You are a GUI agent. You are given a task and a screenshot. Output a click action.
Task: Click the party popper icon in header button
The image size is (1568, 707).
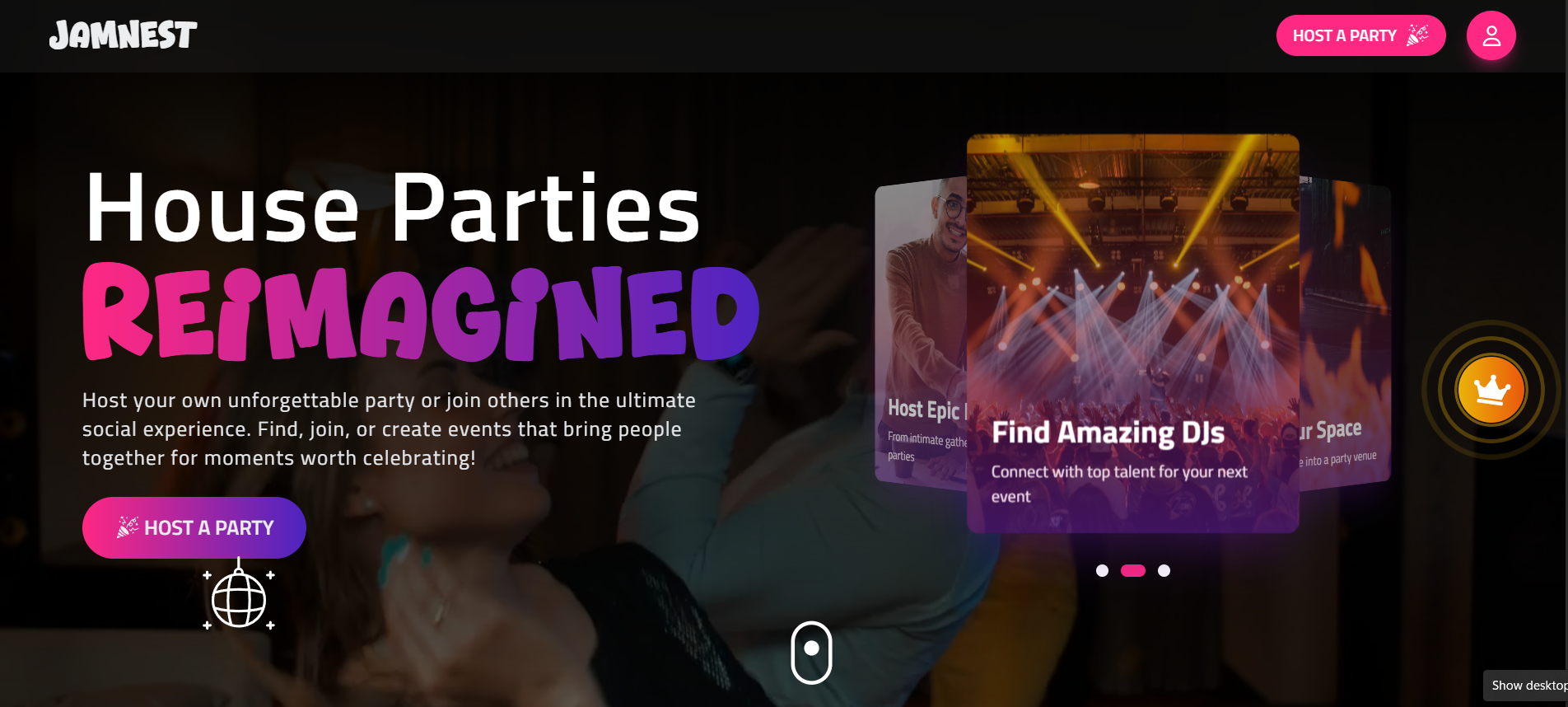[1417, 35]
